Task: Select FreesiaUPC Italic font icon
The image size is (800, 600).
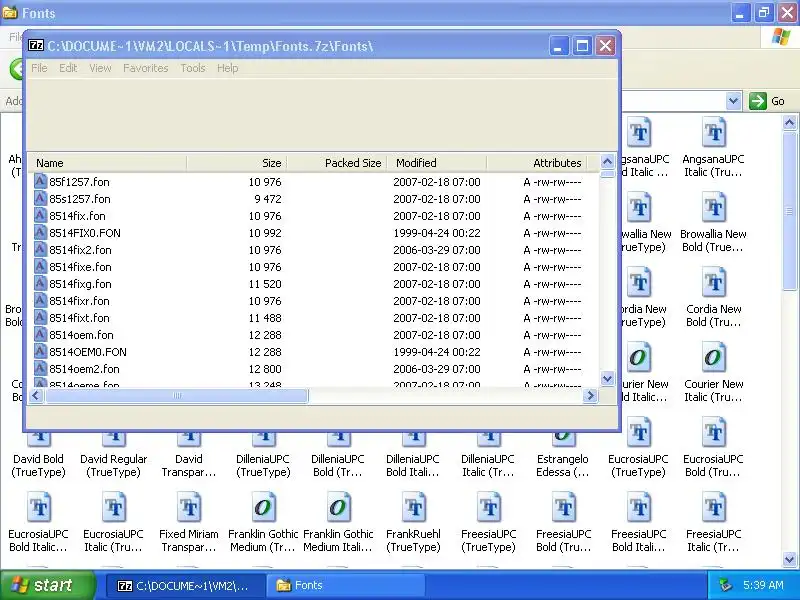Action: [x=713, y=508]
